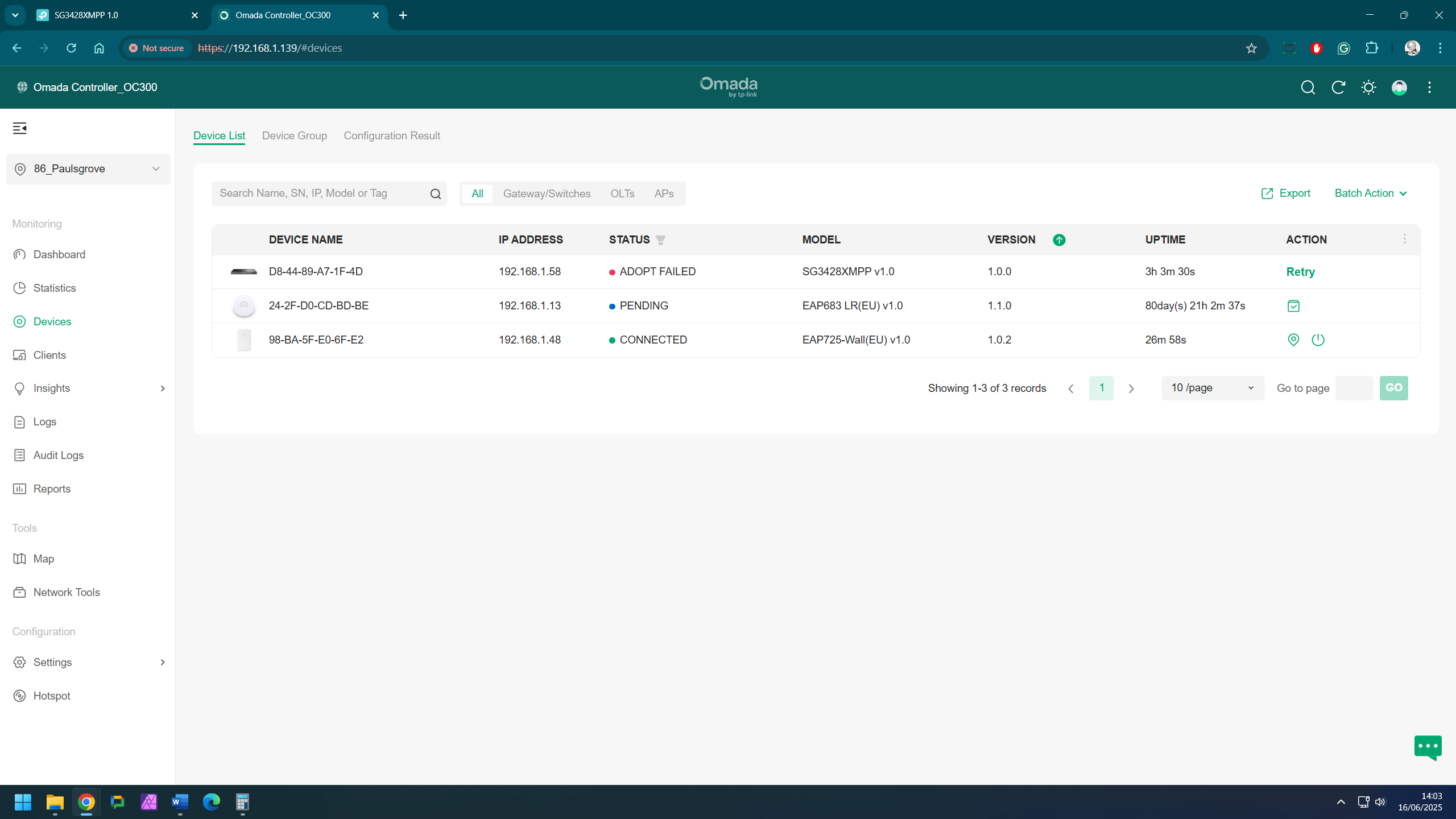Select the Device List tab
The height and width of the screenshot is (819, 1456).
[x=219, y=136]
